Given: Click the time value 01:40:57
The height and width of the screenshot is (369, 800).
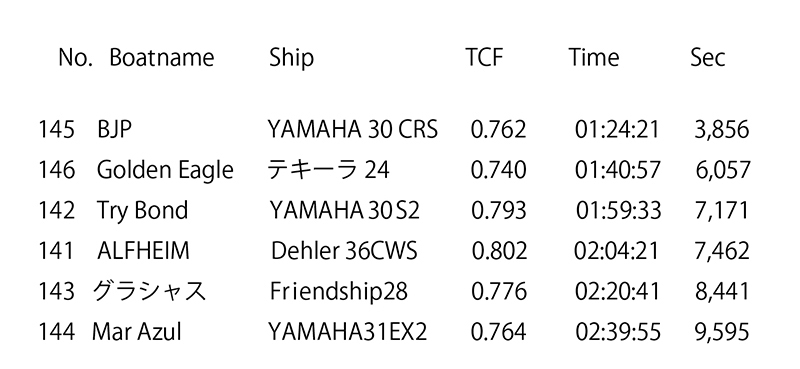Looking at the screenshot, I should 617,170.
